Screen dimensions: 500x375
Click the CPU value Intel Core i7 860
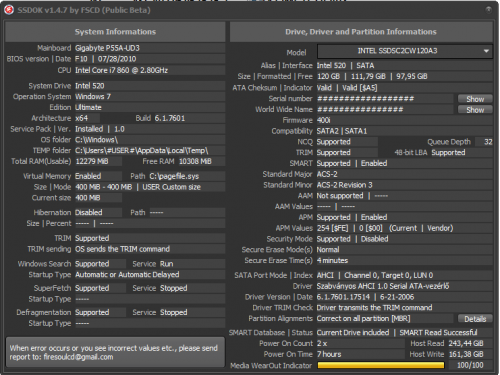(x=121, y=70)
